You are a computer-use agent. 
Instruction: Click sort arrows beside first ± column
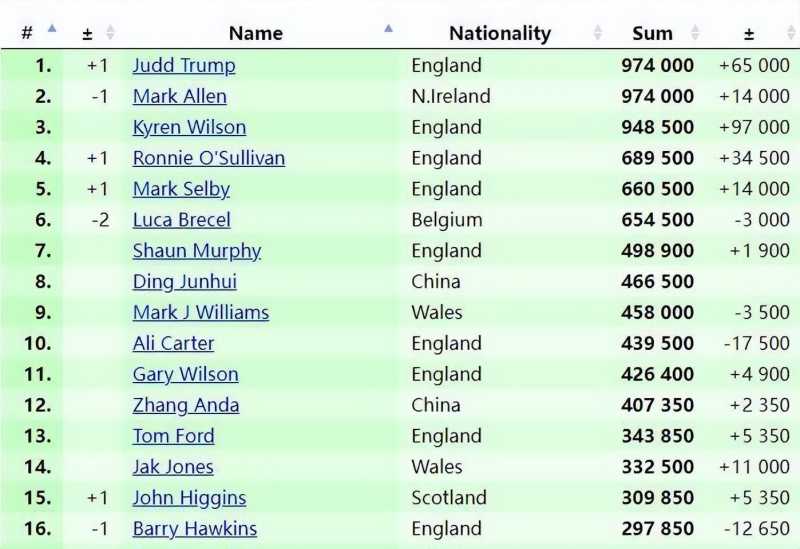pyautogui.click(x=110, y=33)
